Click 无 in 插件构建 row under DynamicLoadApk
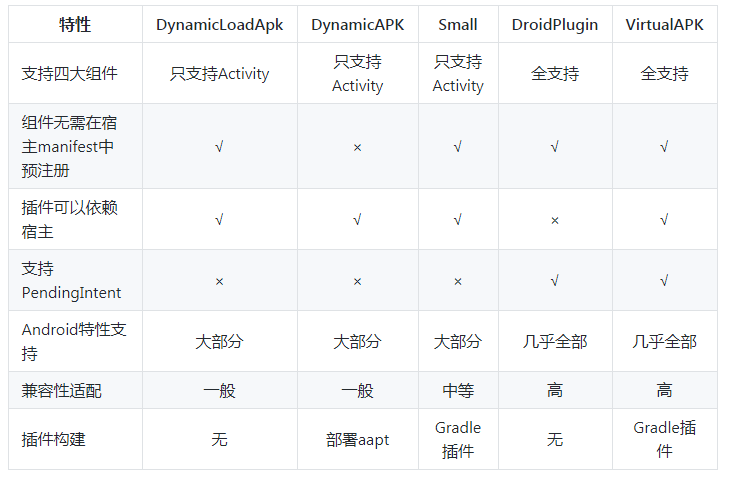 click(x=219, y=439)
